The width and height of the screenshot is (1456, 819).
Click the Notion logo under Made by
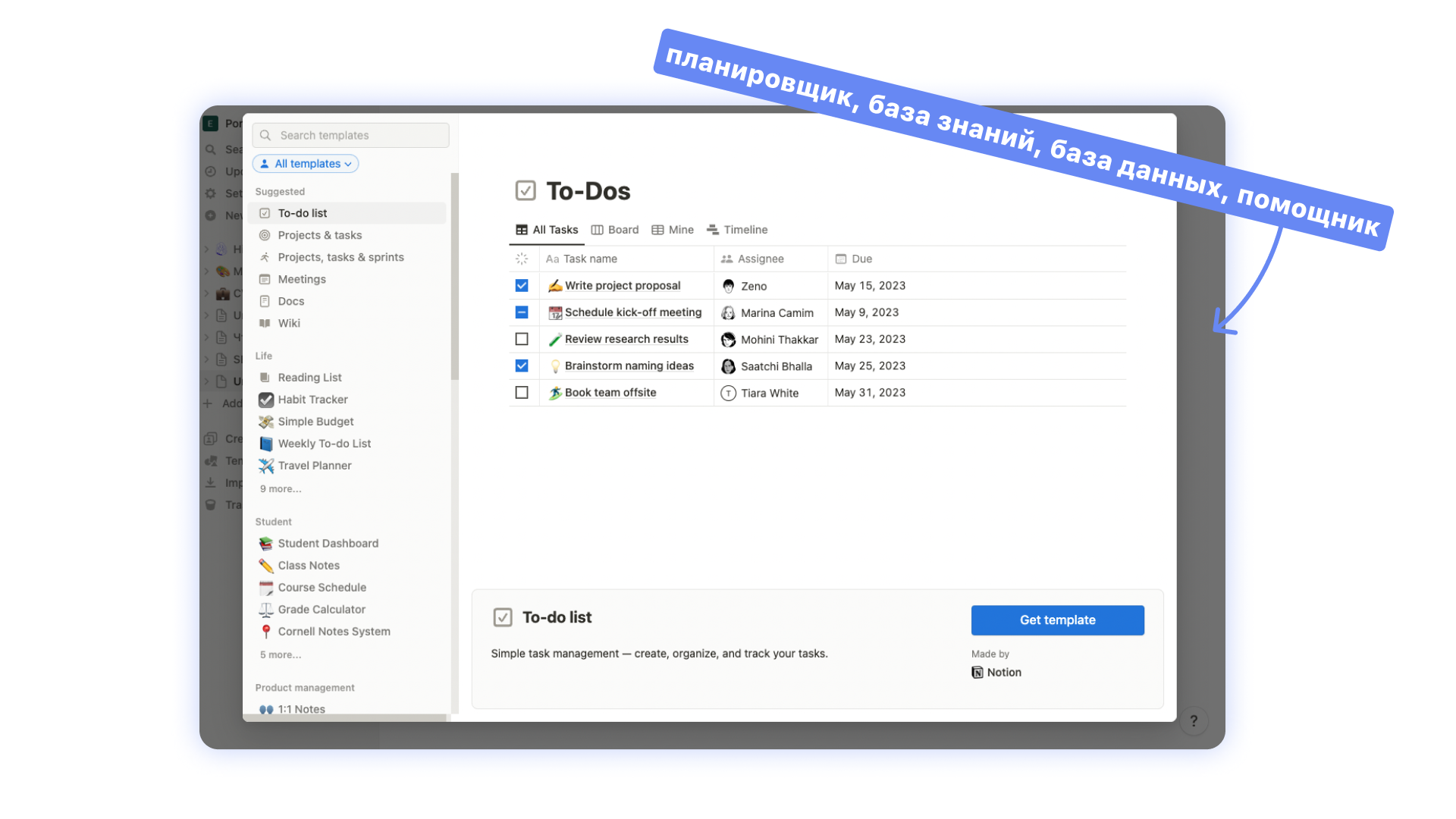[x=977, y=673]
